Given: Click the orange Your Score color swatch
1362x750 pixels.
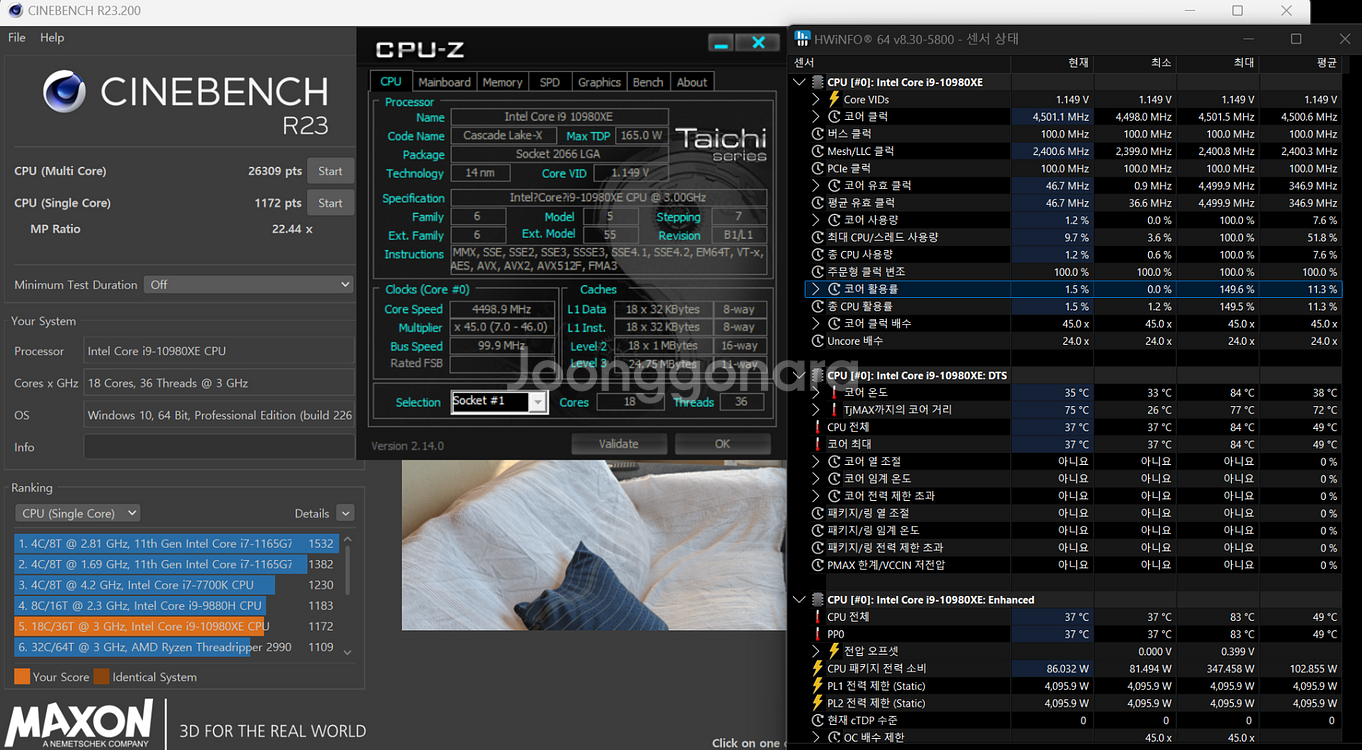Looking at the screenshot, I should [22, 677].
